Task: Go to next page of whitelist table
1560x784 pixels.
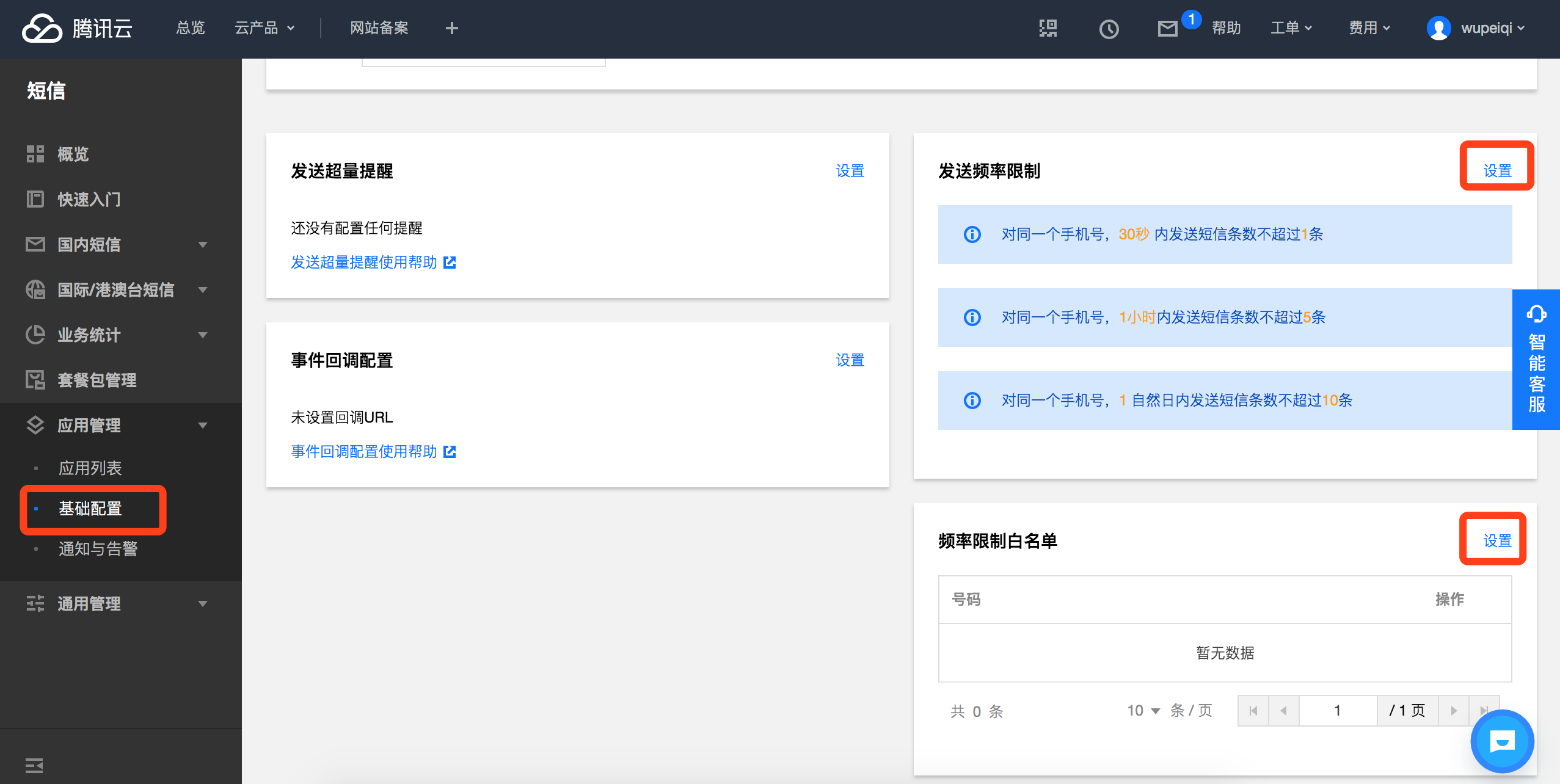Action: 1454,711
